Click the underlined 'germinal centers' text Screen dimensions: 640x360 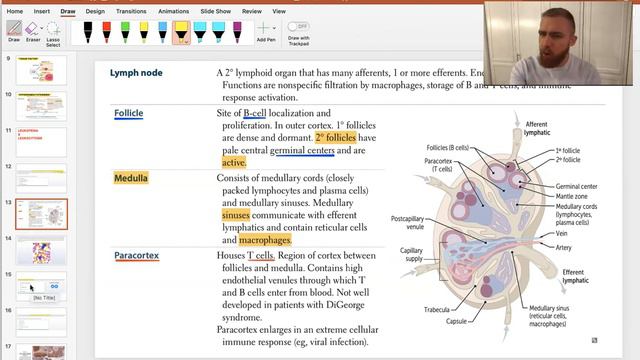[302, 150]
